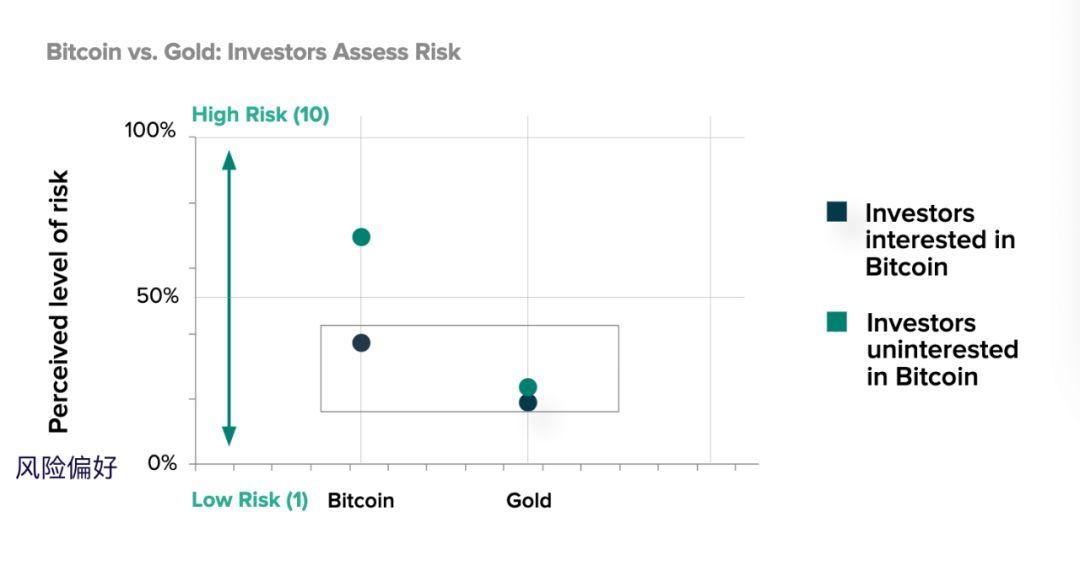Image resolution: width=1080 pixels, height=561 pixels.
Task: Click the High Risk (10) label
Action: (260, 114)
